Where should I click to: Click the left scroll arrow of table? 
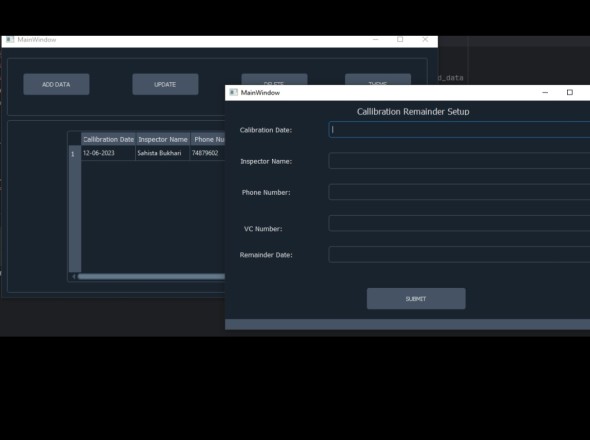(73, 277)
